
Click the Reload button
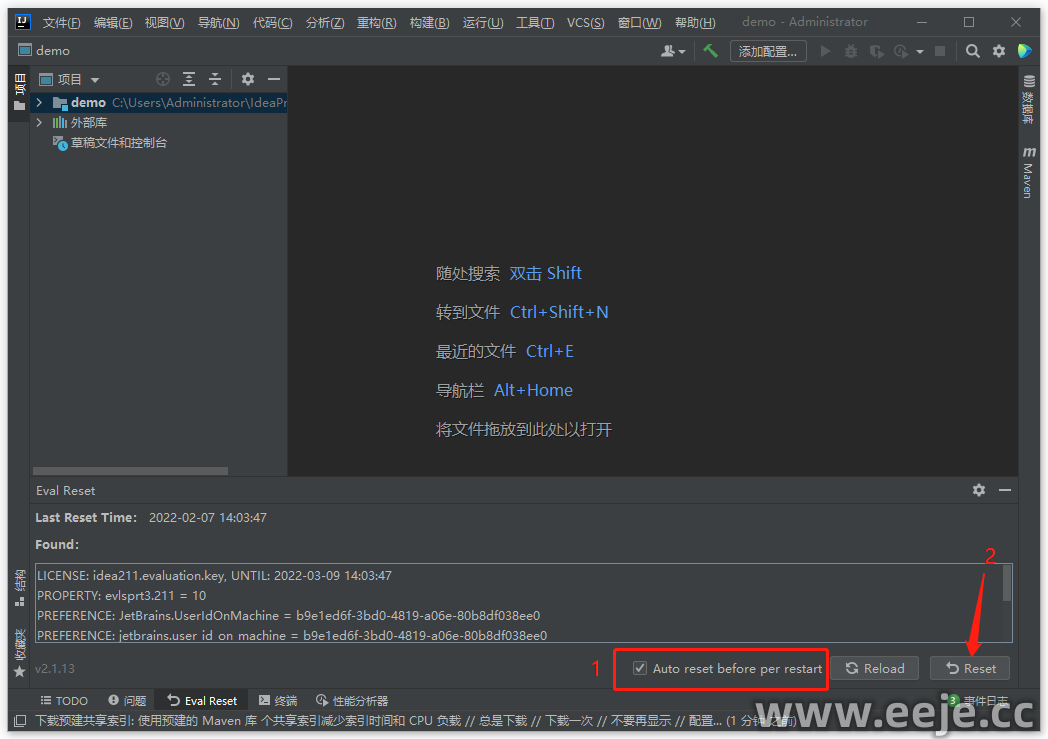[x=874, y=668]
